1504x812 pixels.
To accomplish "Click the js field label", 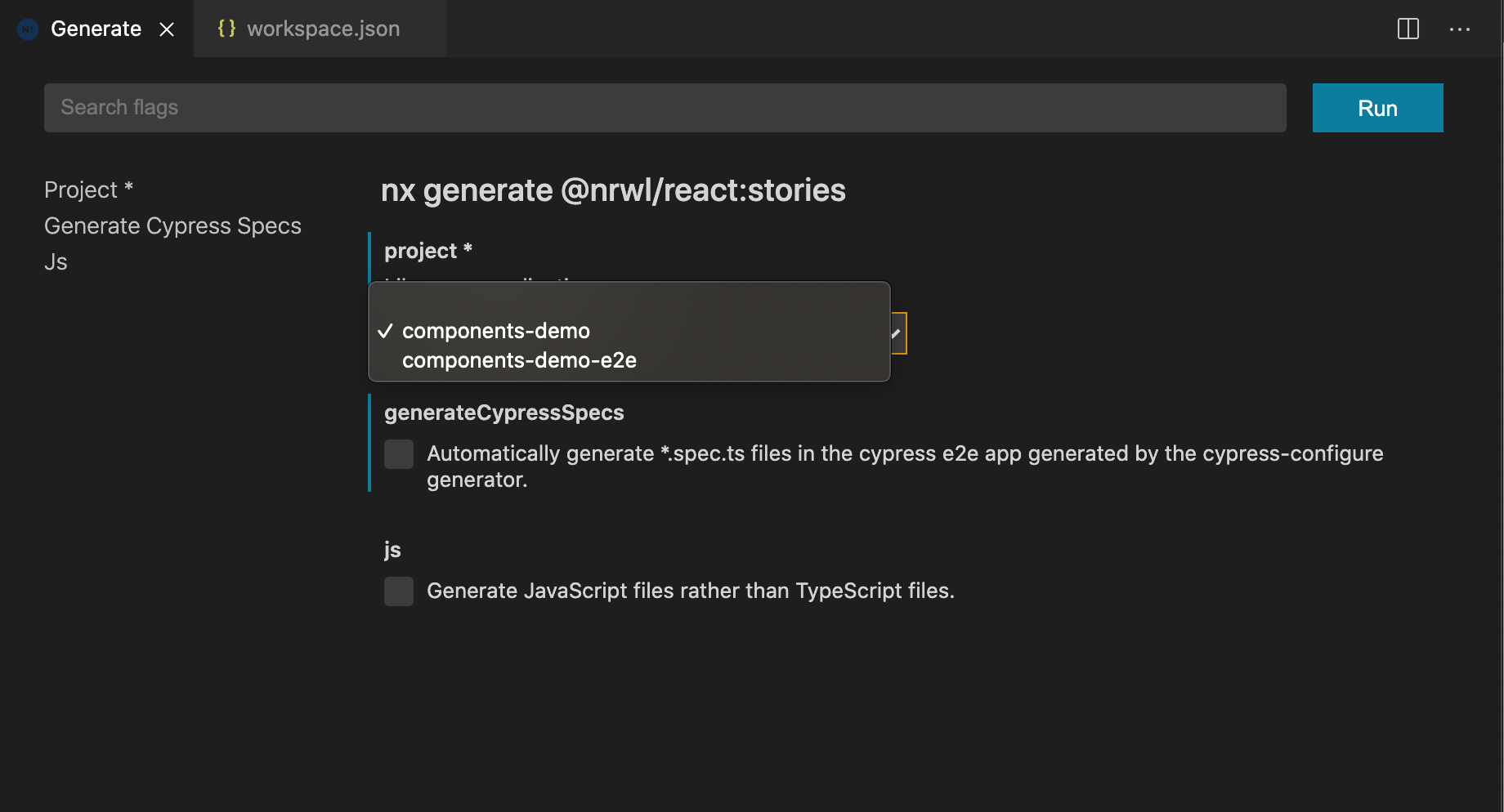I will tap(392, 550).
